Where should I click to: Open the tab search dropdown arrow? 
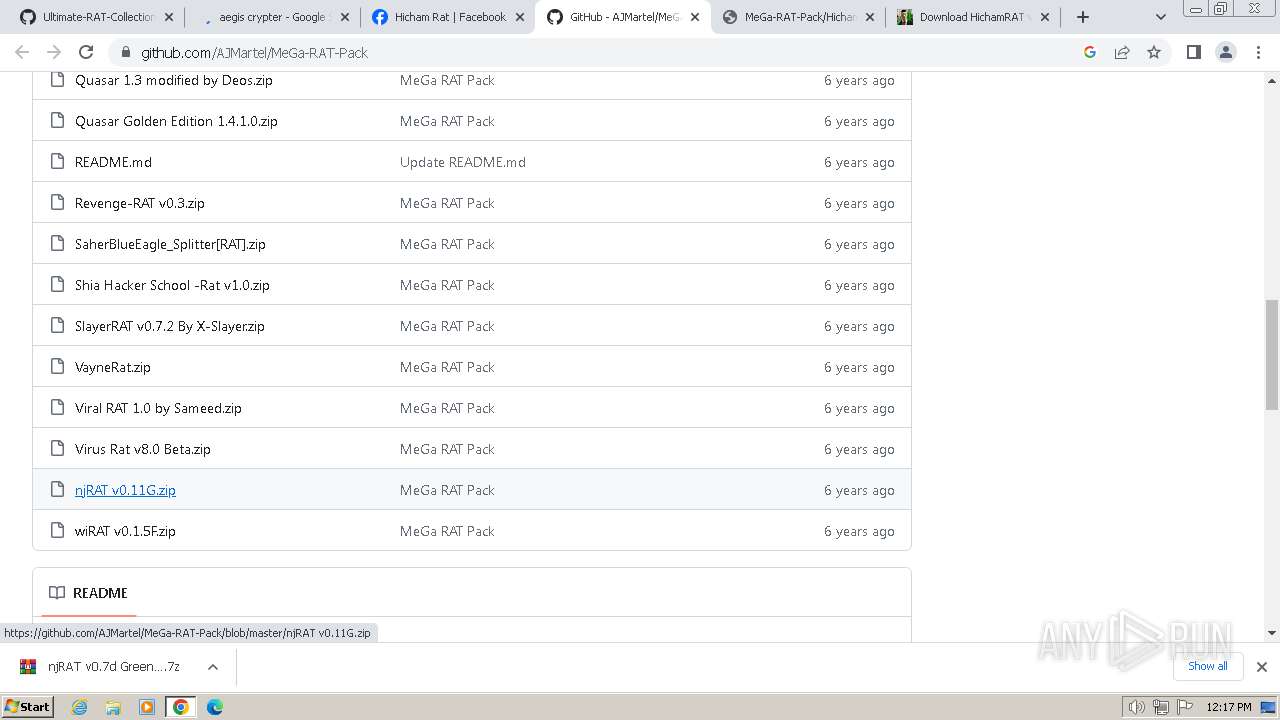pos(1160,17)
